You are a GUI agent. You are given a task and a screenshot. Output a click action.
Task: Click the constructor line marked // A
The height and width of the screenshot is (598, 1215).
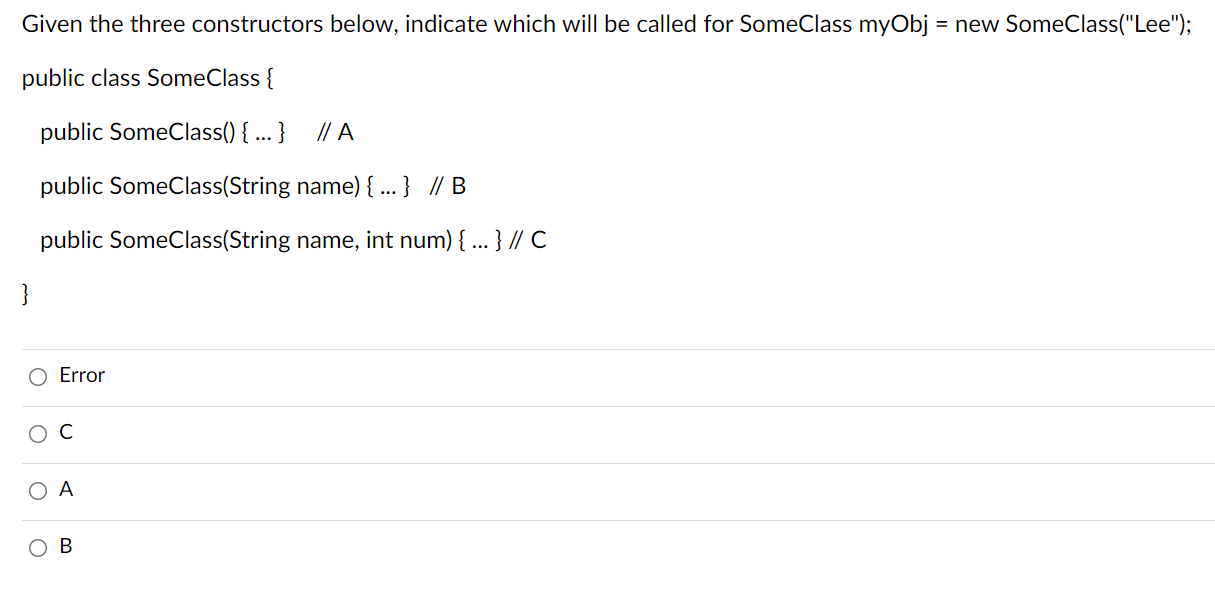197,131
